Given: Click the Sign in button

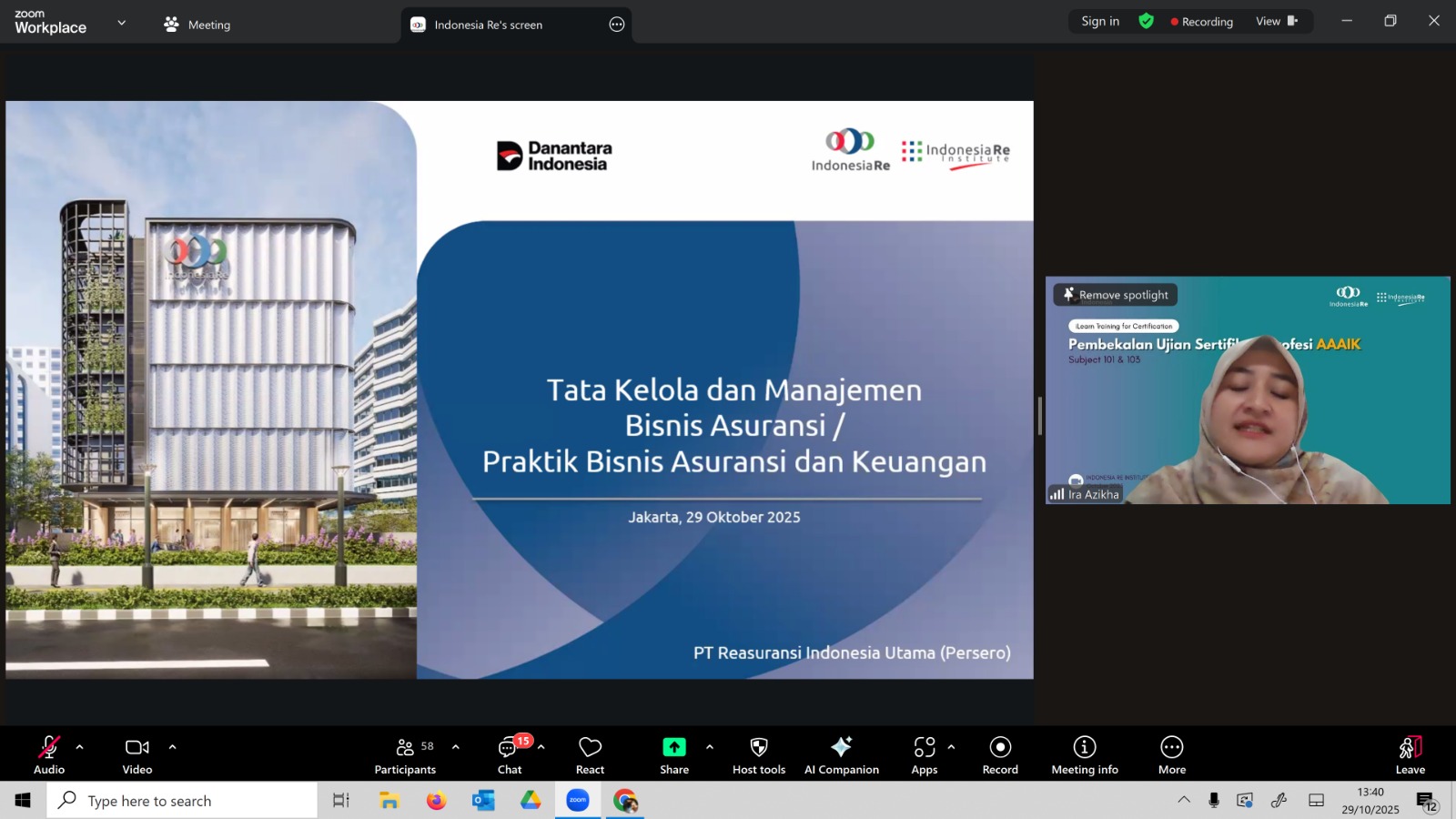Looking at the screenshot, I should (1100, 21).
